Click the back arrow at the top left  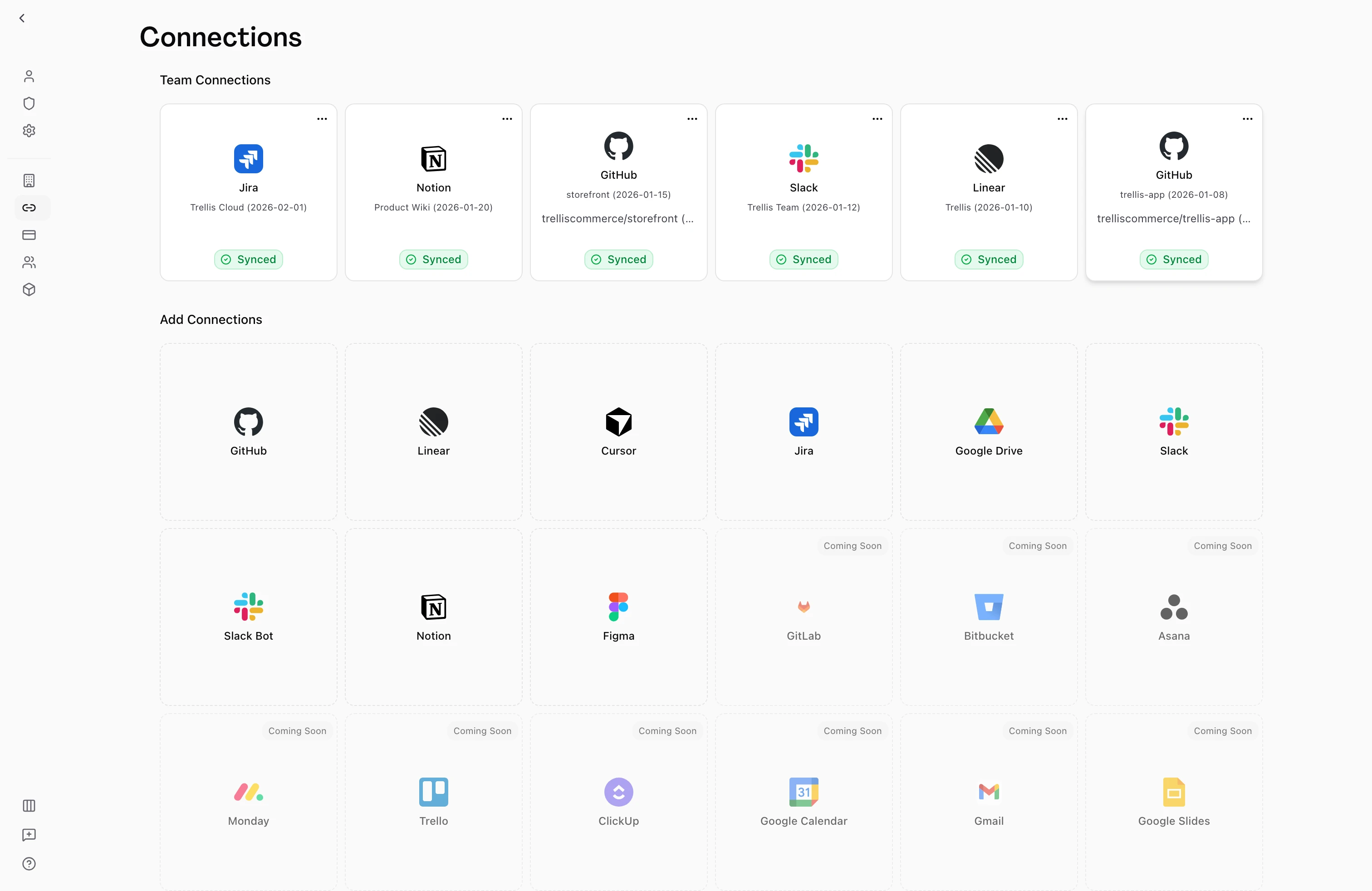coord(22,18)
